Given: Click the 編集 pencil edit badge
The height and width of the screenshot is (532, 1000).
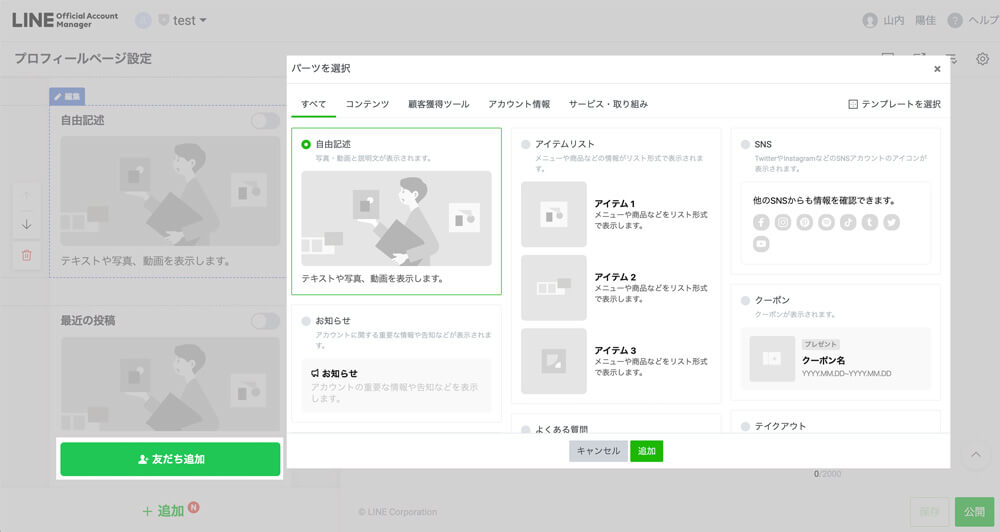Looking at the screenshot, I should (68, 96).
